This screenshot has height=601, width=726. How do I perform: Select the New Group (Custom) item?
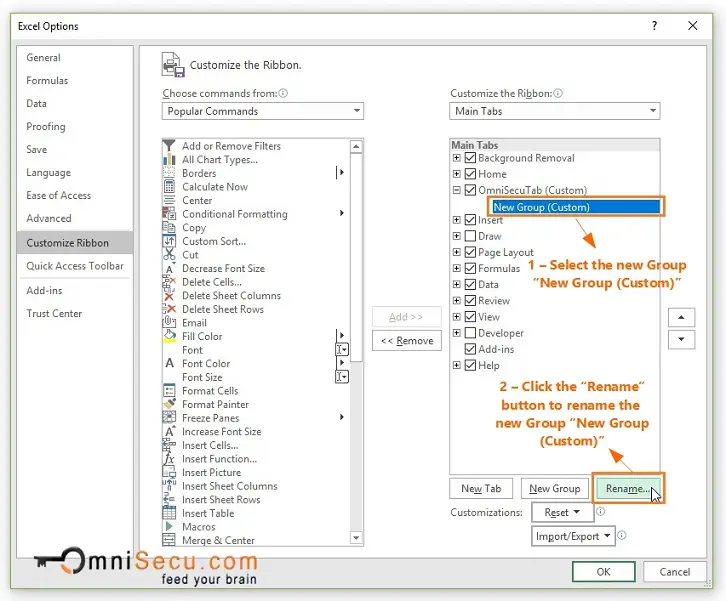(576, 207)
